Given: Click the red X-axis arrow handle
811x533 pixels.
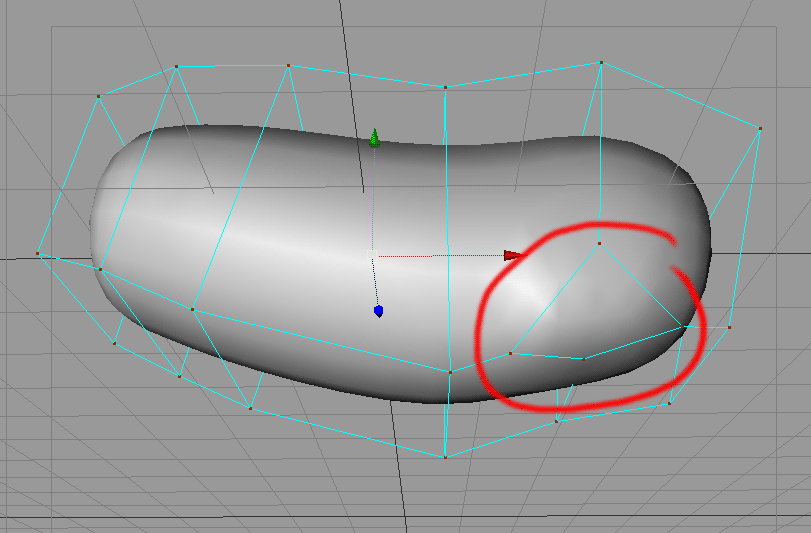Looking at the screenshot, I should (512, 256).
